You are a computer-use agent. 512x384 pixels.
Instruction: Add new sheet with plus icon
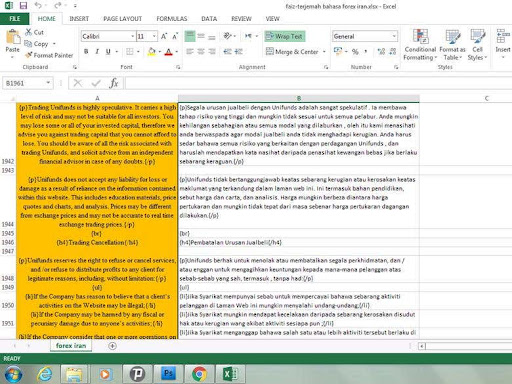112,346
